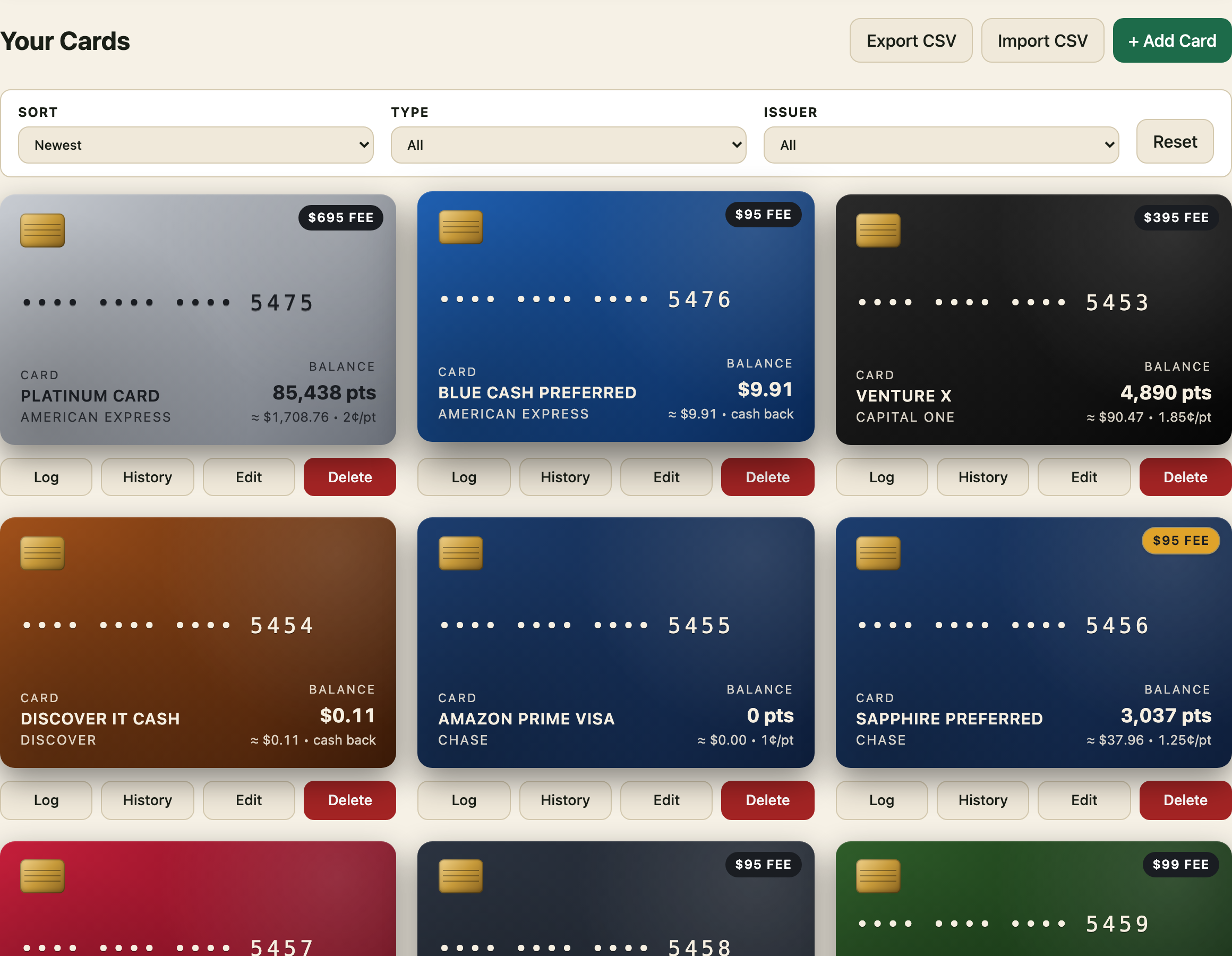Delete the Venture X card
Image resolution: width=1232 pixels, height=956 pixels.
[x=1185, y=477]
